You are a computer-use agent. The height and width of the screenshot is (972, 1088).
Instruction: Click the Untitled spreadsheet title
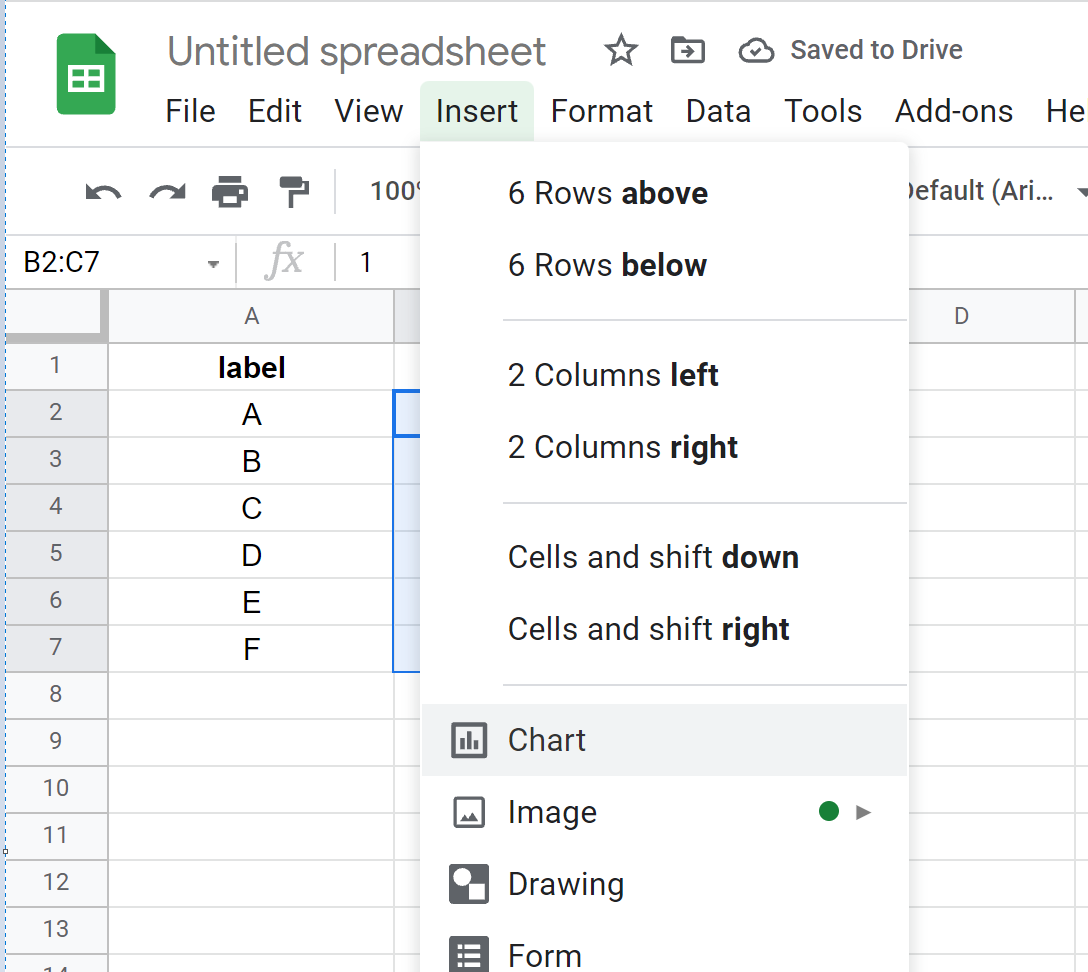point(356,51)
